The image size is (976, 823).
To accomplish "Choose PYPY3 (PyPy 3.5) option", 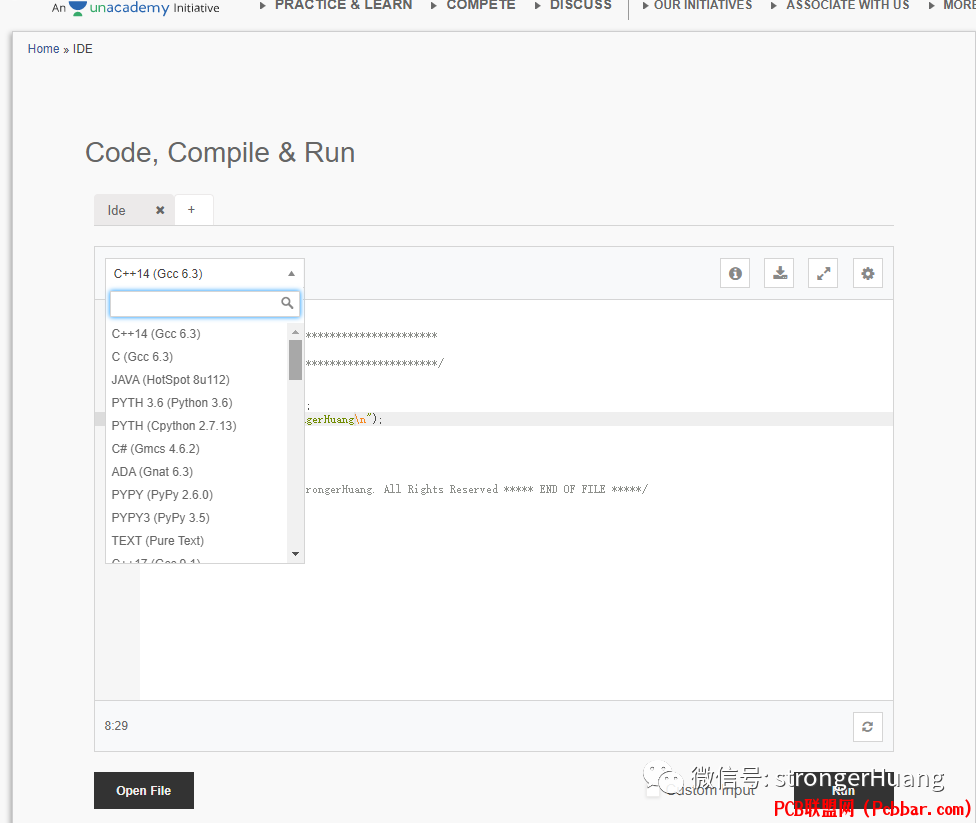I will point(197,518).
